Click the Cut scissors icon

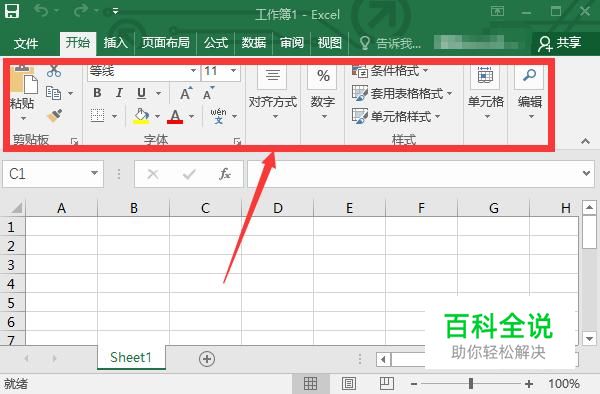click(54, 71)
